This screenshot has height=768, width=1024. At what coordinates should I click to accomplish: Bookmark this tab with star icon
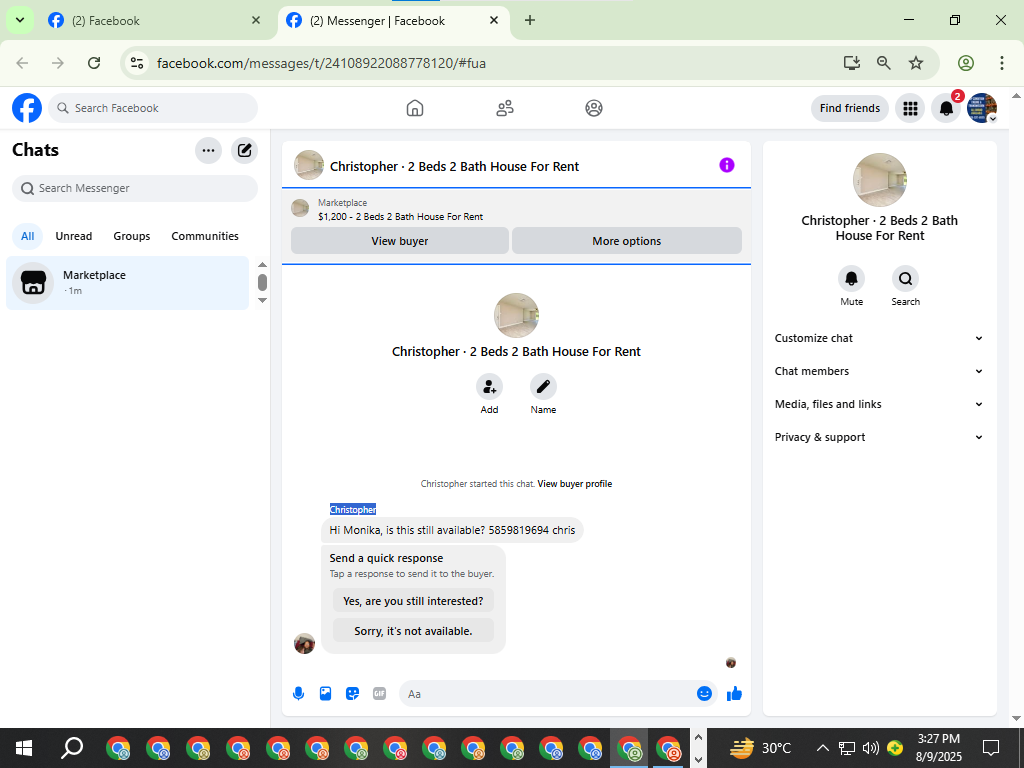tap(916, 63)
